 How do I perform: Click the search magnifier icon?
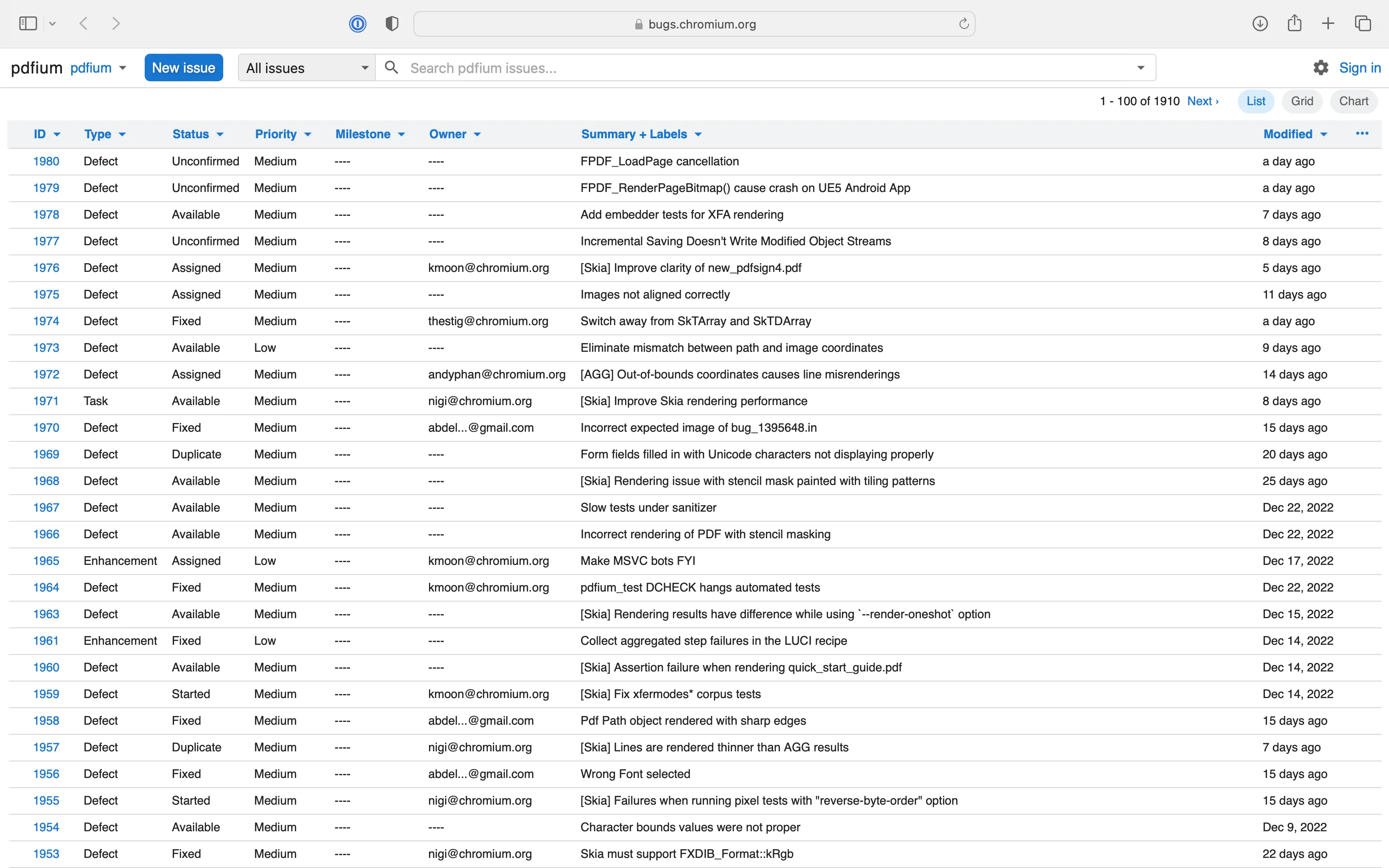coord(392,67)
